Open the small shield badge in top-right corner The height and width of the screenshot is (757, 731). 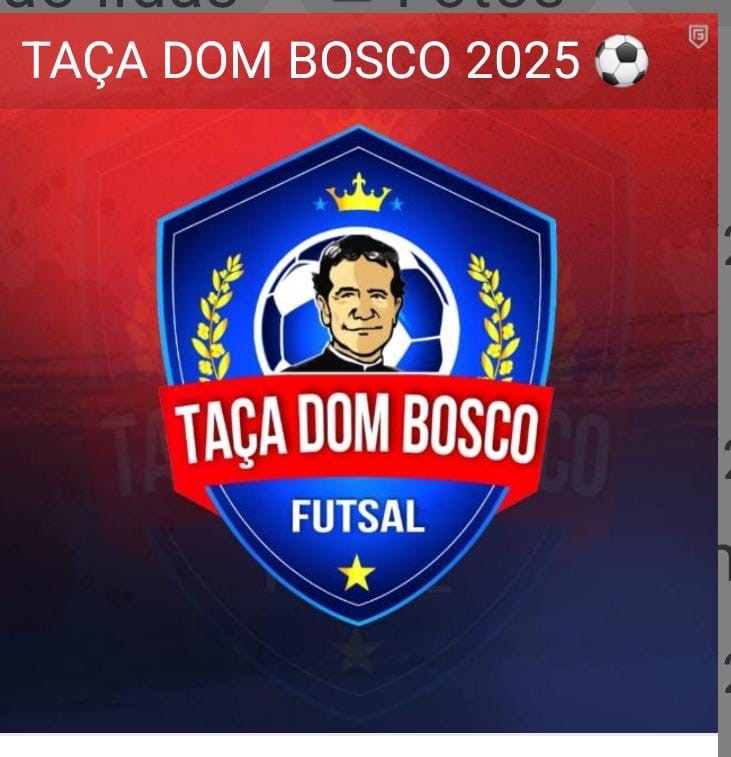tap(698, 37)
